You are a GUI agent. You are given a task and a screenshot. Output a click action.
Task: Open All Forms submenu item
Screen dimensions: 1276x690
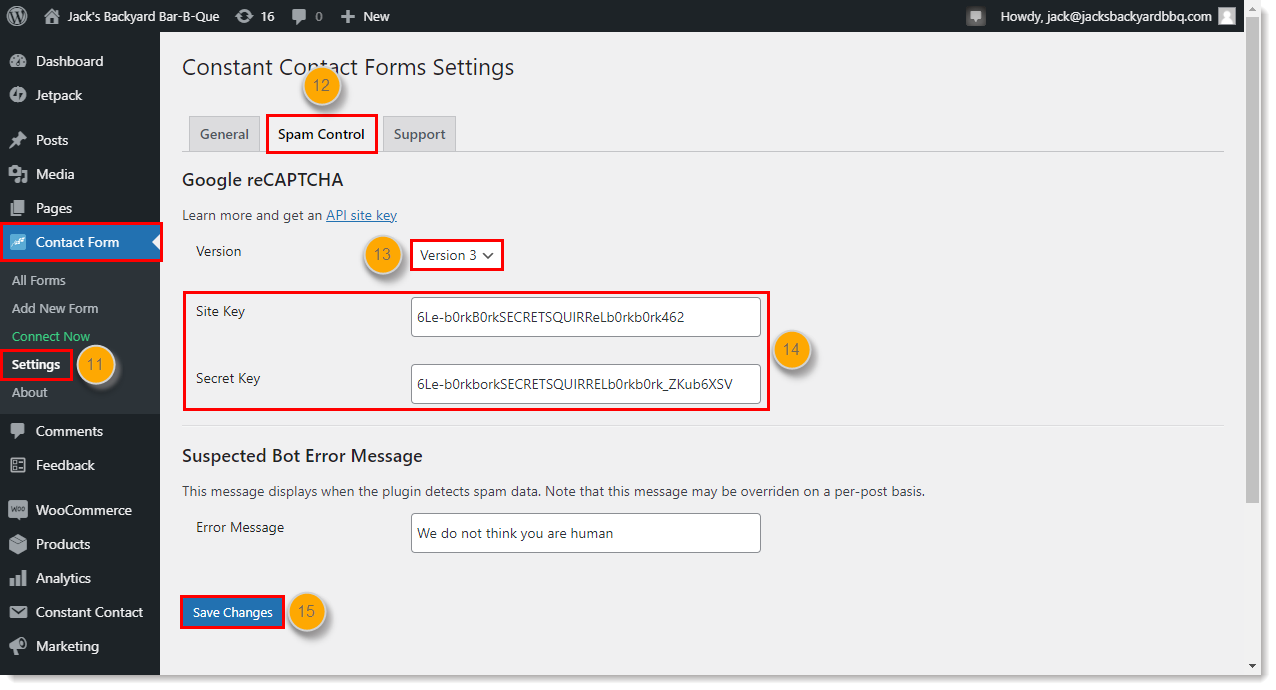tap(39, 280)
